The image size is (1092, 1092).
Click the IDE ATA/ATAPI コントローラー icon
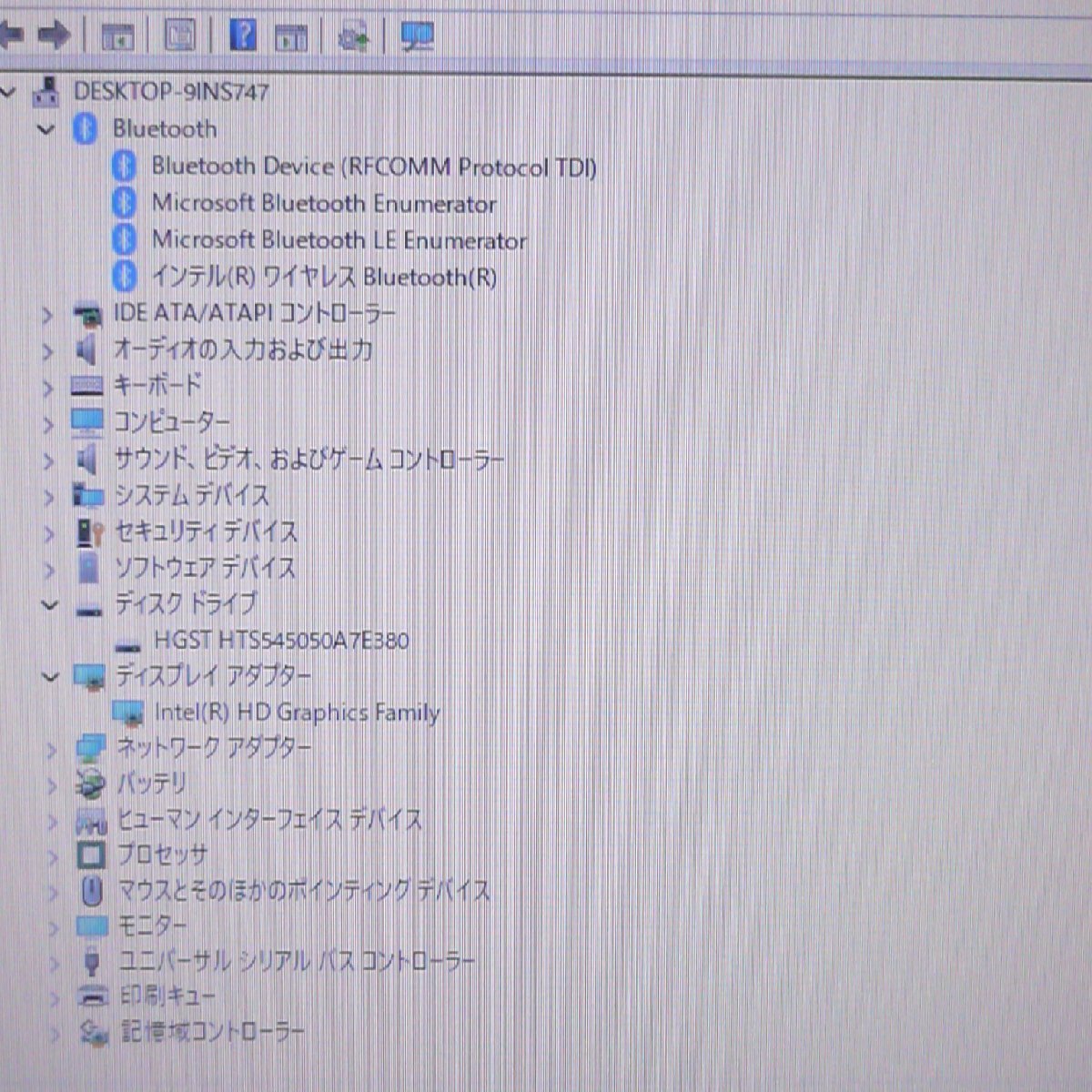coord(87,314)
